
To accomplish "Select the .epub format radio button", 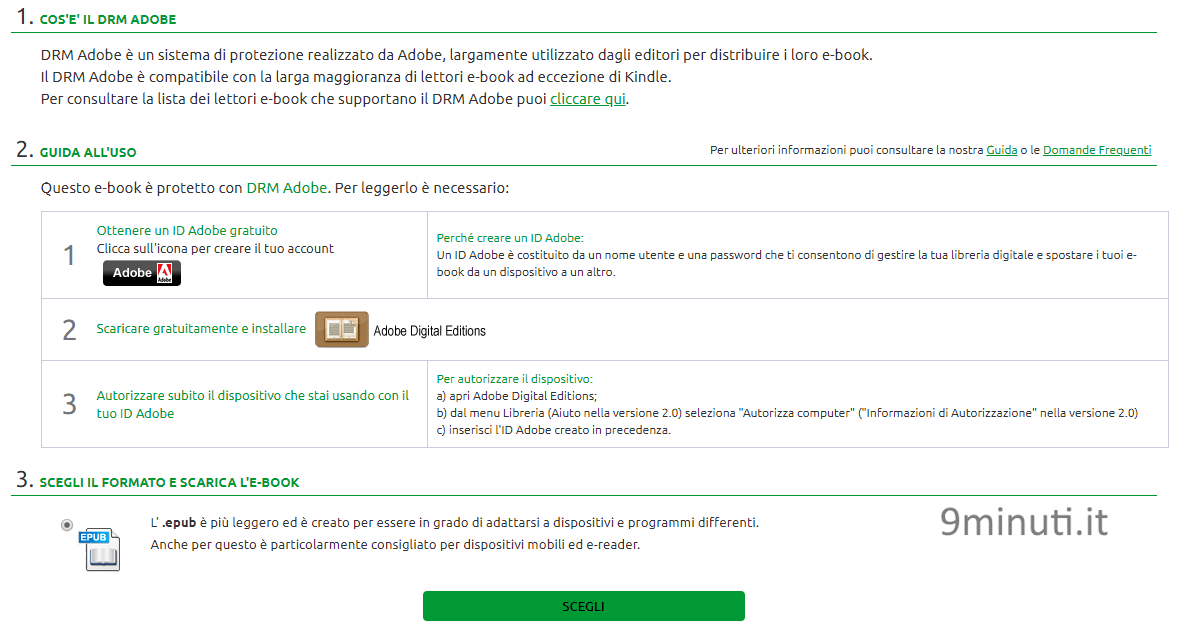I will (67, 524).
